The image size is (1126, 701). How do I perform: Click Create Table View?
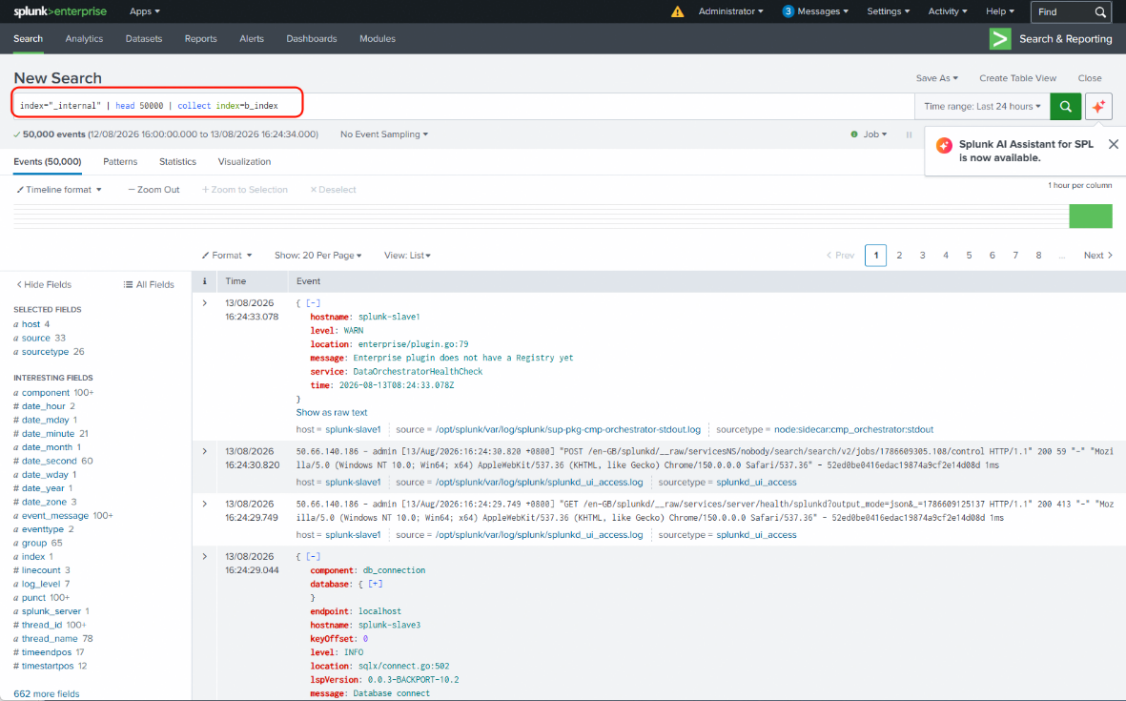pos(1018,78)
